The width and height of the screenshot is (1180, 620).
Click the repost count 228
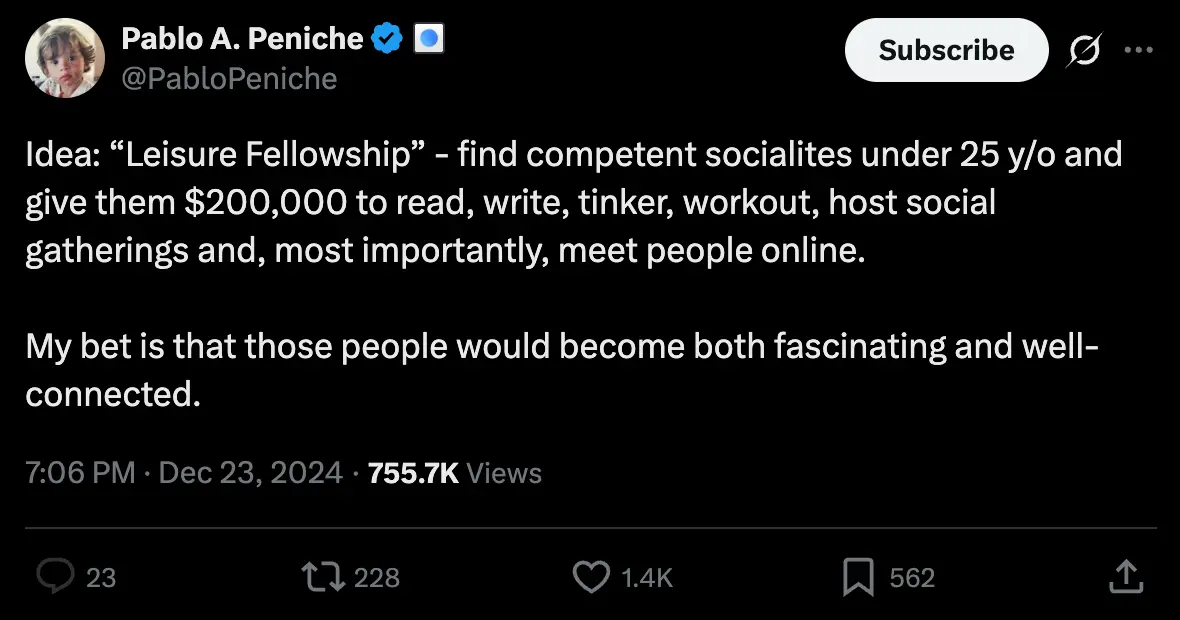click(x=377, y=577)
